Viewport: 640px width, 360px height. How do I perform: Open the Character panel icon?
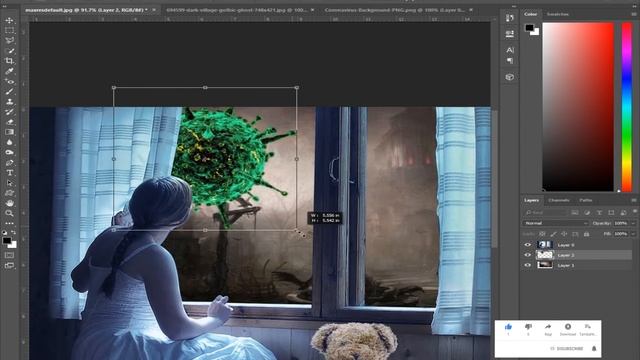coord(510,50)
